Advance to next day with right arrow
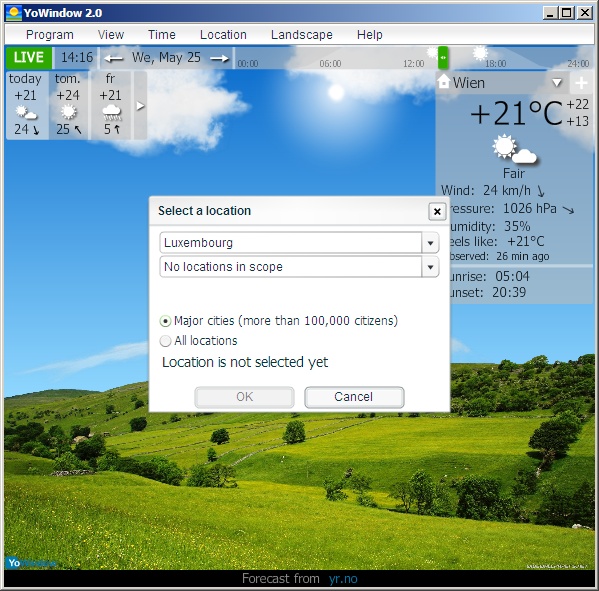Screen dimensions: 599x591 [x=220, y=58]
